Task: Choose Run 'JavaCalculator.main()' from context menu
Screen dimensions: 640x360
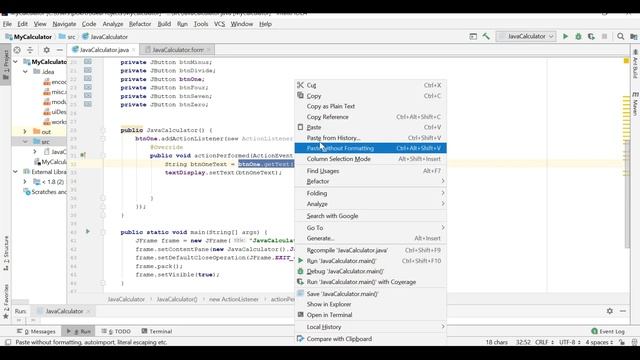Action: click(371, 260)
